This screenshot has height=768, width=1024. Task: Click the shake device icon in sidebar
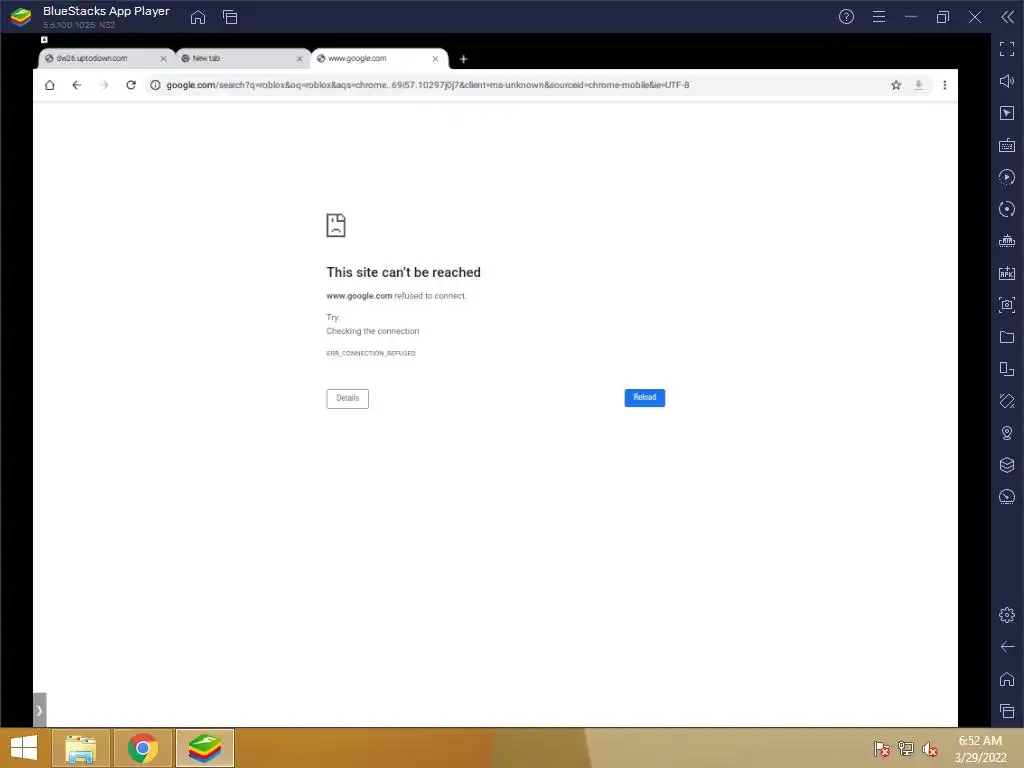(1007, 401)
